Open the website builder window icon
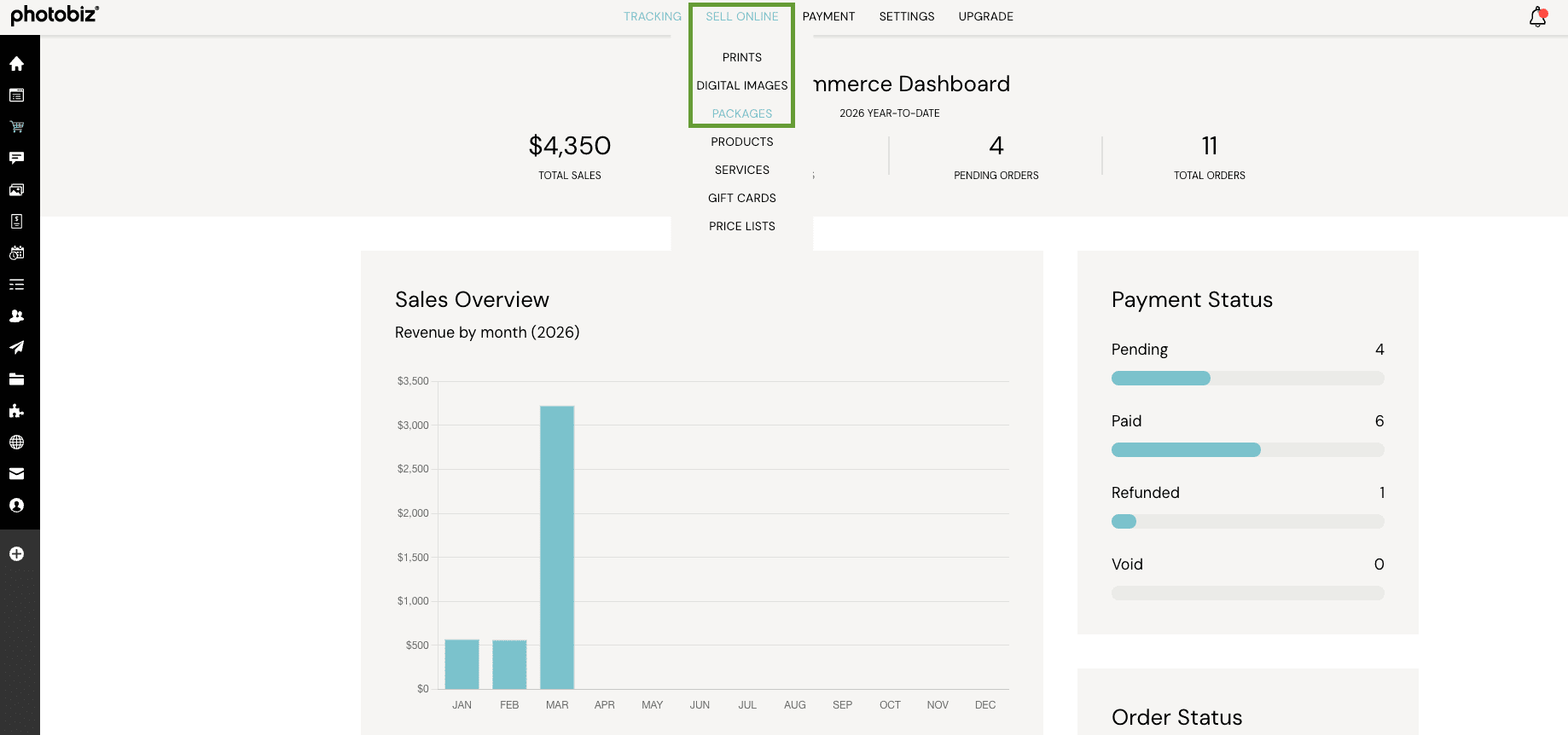The width and height of the screenshot is (1568, 735). click(16, 95)
